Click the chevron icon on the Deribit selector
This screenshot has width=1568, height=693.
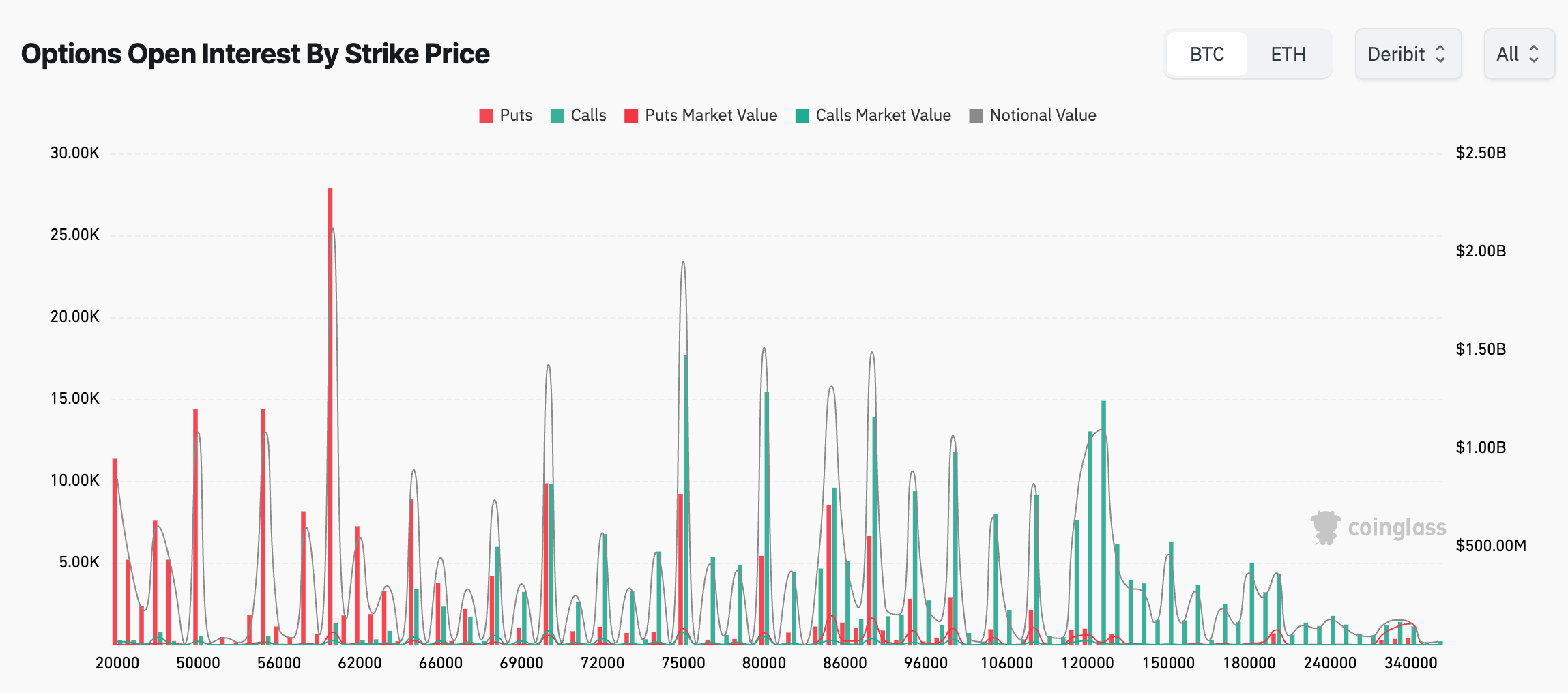[1442, 54]
